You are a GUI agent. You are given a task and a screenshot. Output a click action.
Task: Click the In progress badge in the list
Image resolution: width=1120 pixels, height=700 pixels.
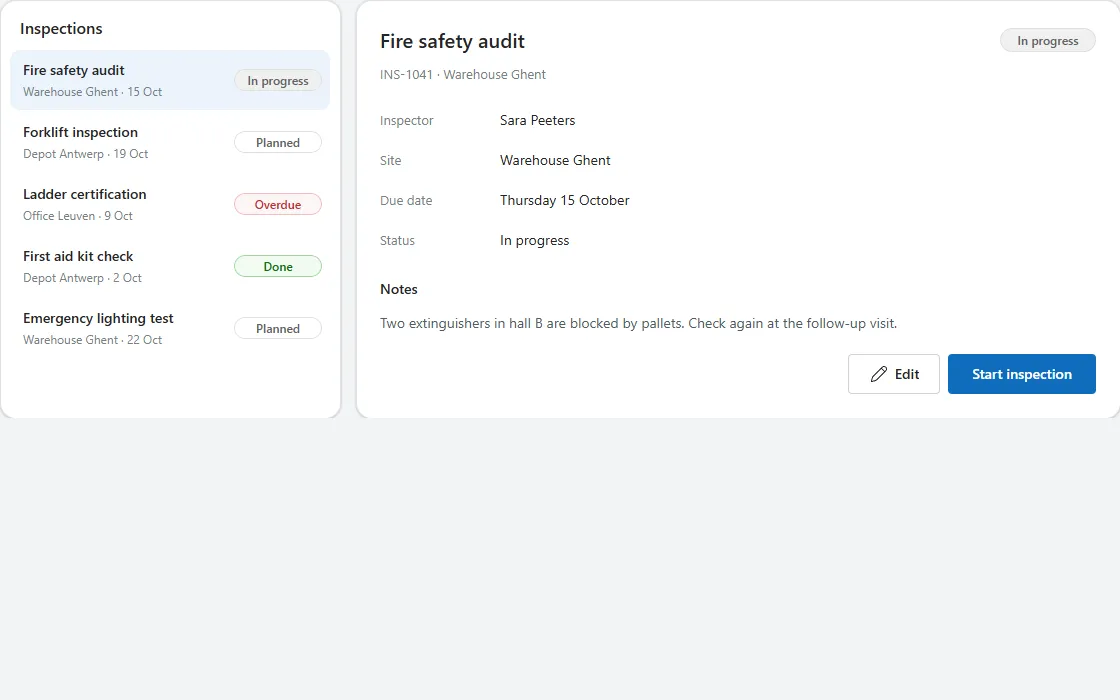[278, 81]
